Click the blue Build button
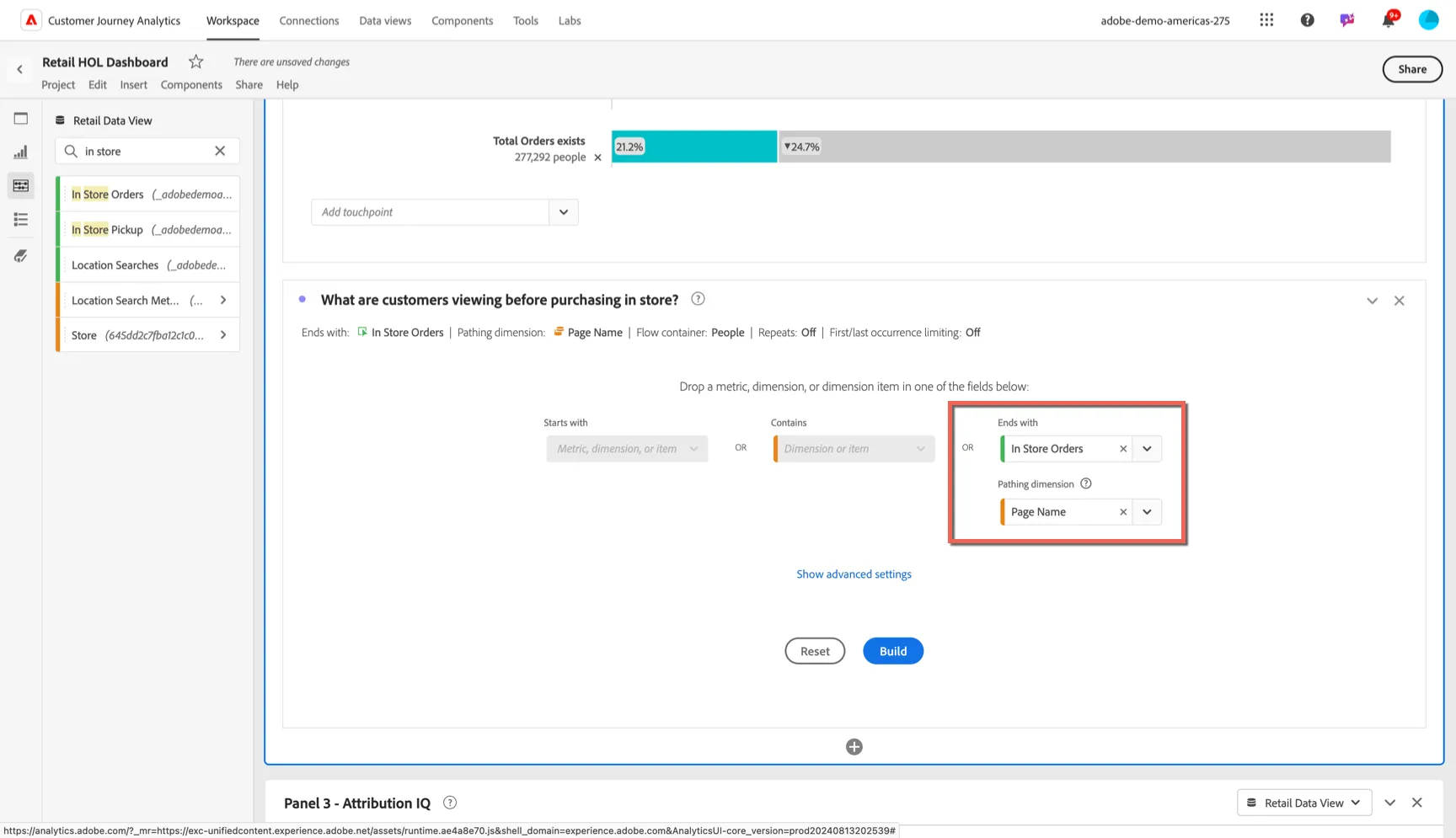This screenshot has height=838, width=1456. [x=893, y=651]
